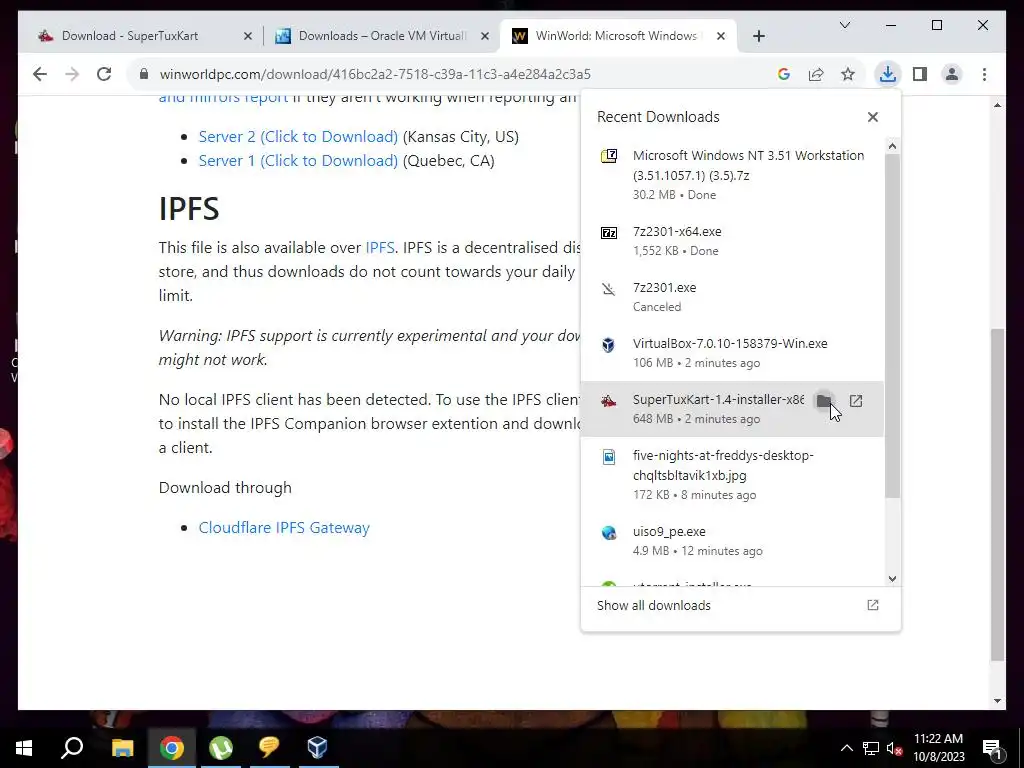The image size is (1024, 768).
Task: Click Server 1 (Click to Download) link
Action: pos(298,161)
